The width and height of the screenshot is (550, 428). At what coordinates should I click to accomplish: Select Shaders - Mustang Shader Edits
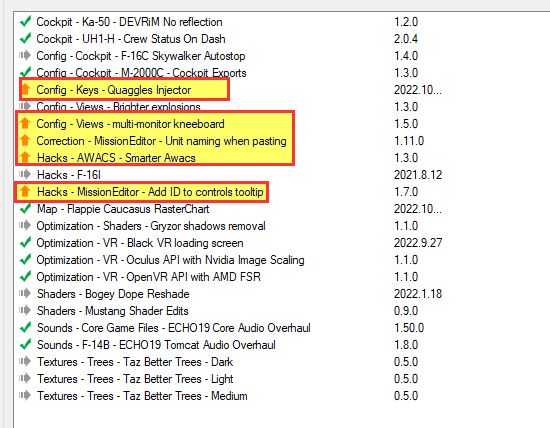click(113, 311)
